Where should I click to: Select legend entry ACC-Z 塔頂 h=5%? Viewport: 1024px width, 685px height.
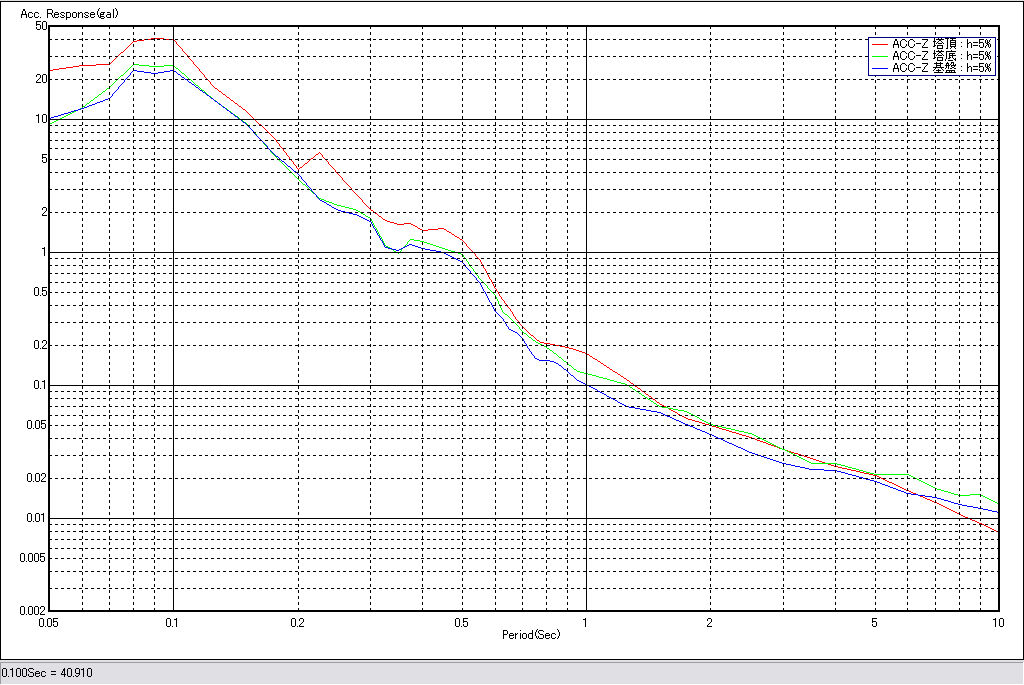942,44
